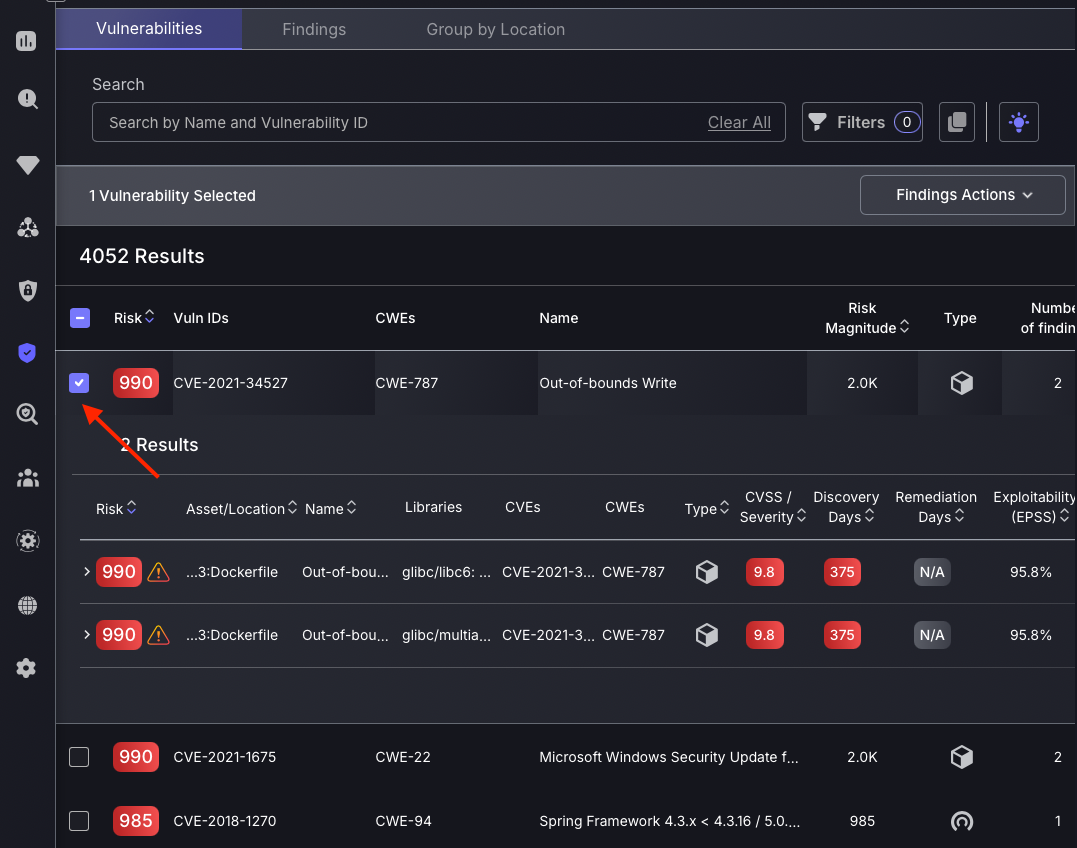
Task: Uncheck the CVE-2021-34527 row checkbox
Action: (79, 382)
